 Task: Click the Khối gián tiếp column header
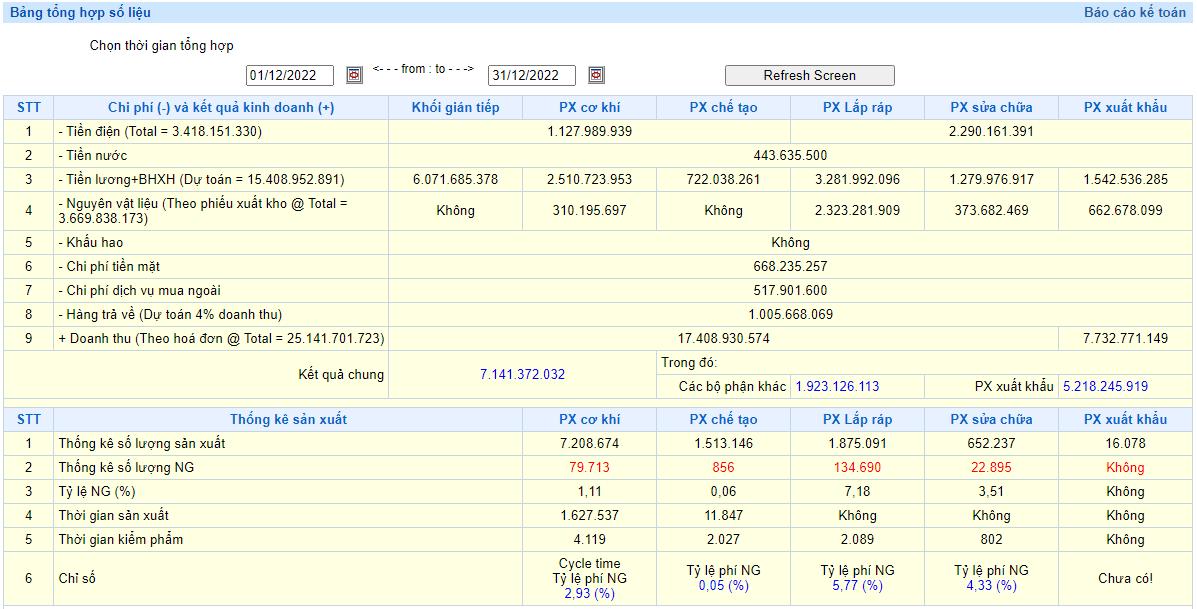tap(455, 107)
